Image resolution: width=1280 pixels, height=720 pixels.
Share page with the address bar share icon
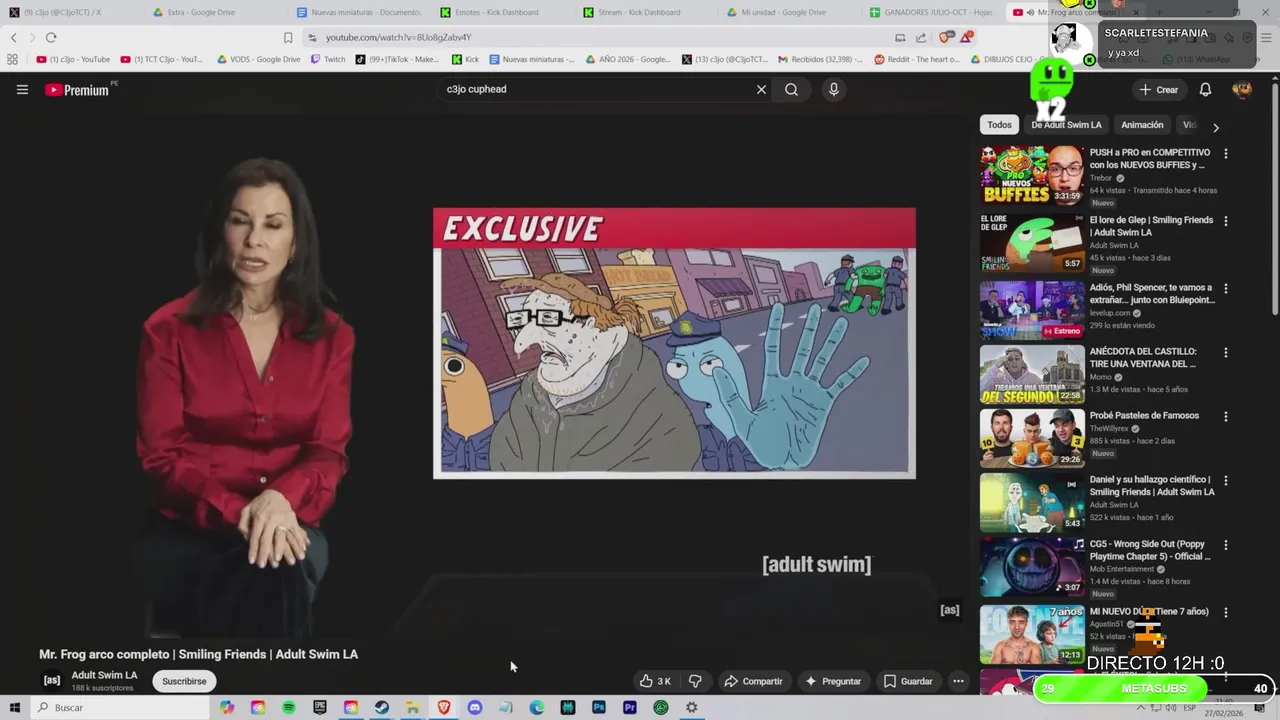(x=921, y=37)
